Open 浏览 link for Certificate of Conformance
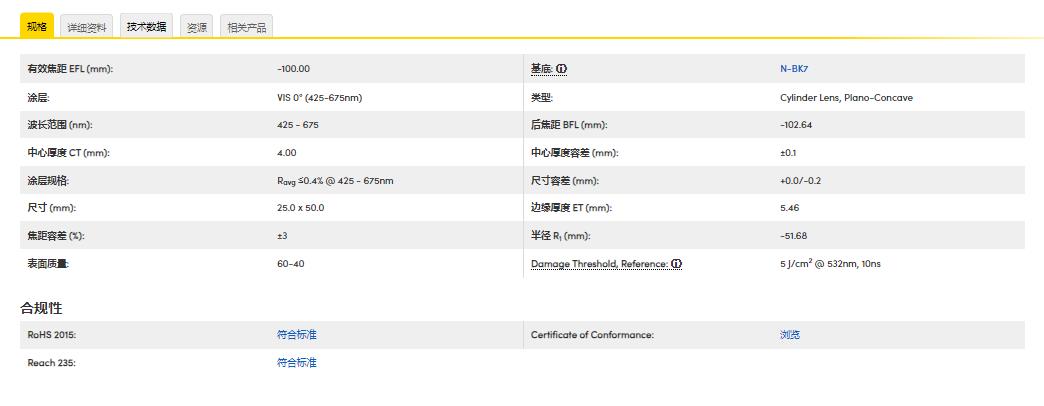This screenshot has height=406, width=1044. [x=790, y=335]
